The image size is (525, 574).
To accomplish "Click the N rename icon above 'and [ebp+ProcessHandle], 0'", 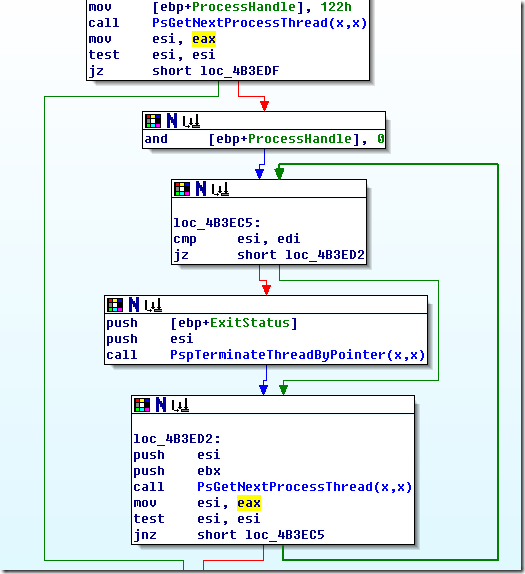I will [172, 121].
